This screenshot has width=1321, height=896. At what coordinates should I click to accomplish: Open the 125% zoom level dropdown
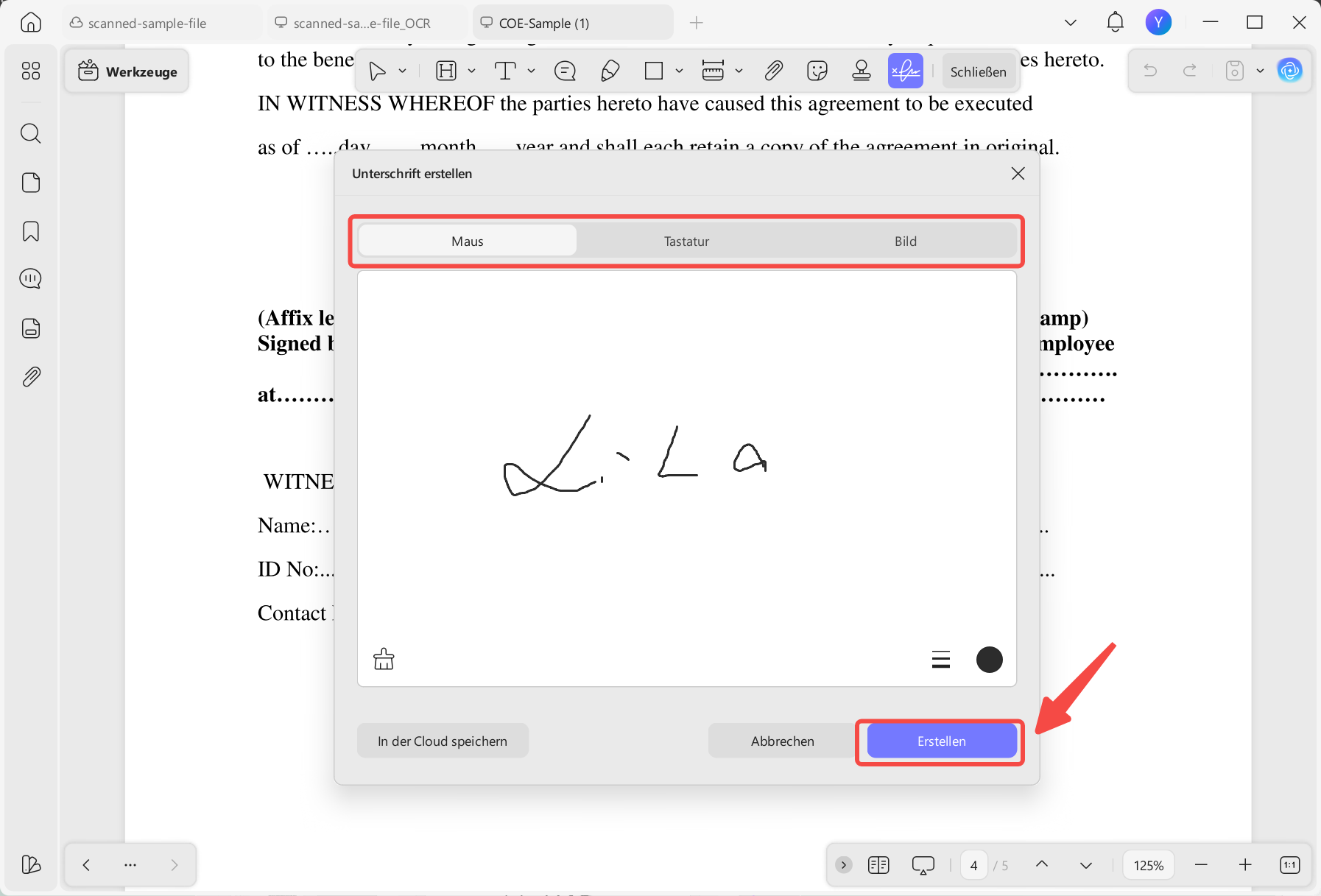pyautogui.click(x=1149, y=865)
